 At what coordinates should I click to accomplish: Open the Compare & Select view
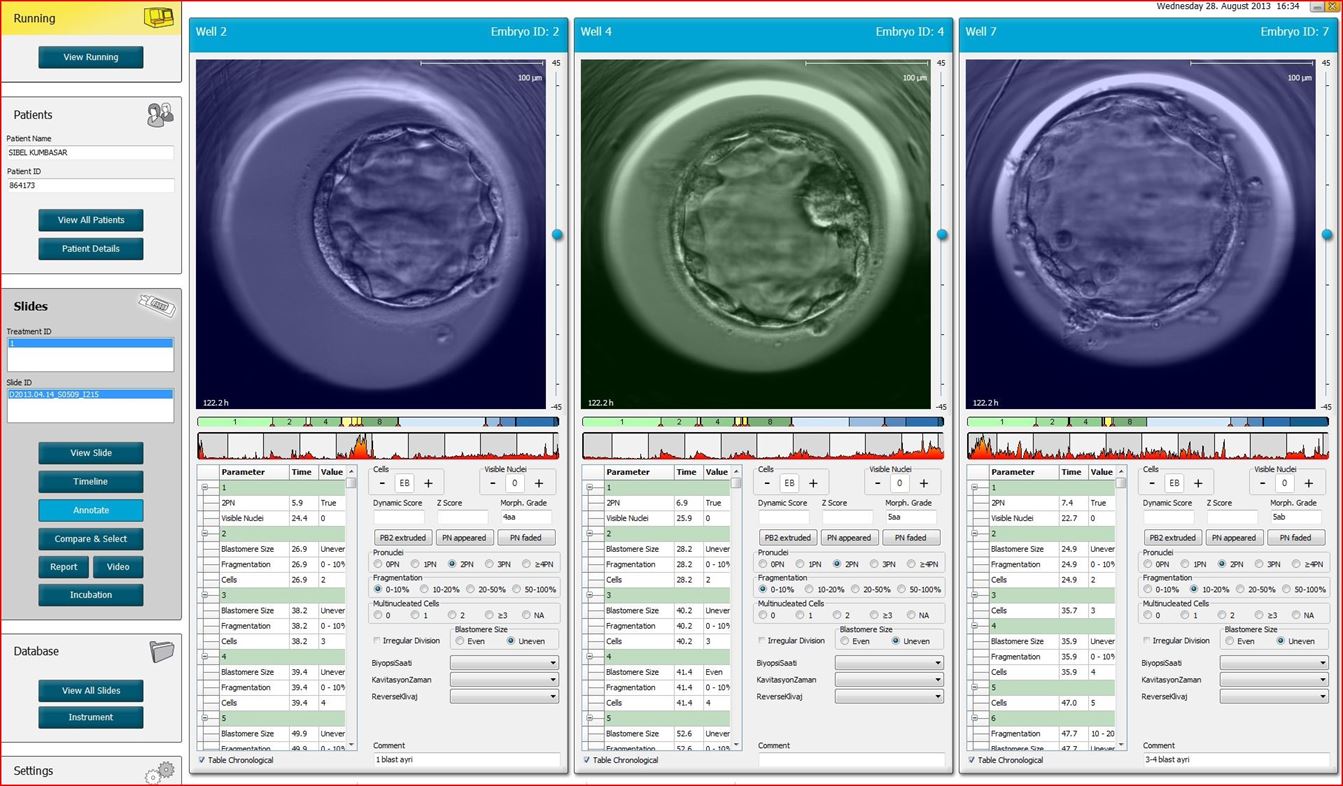pyautogui.click(x=91, y=539)
